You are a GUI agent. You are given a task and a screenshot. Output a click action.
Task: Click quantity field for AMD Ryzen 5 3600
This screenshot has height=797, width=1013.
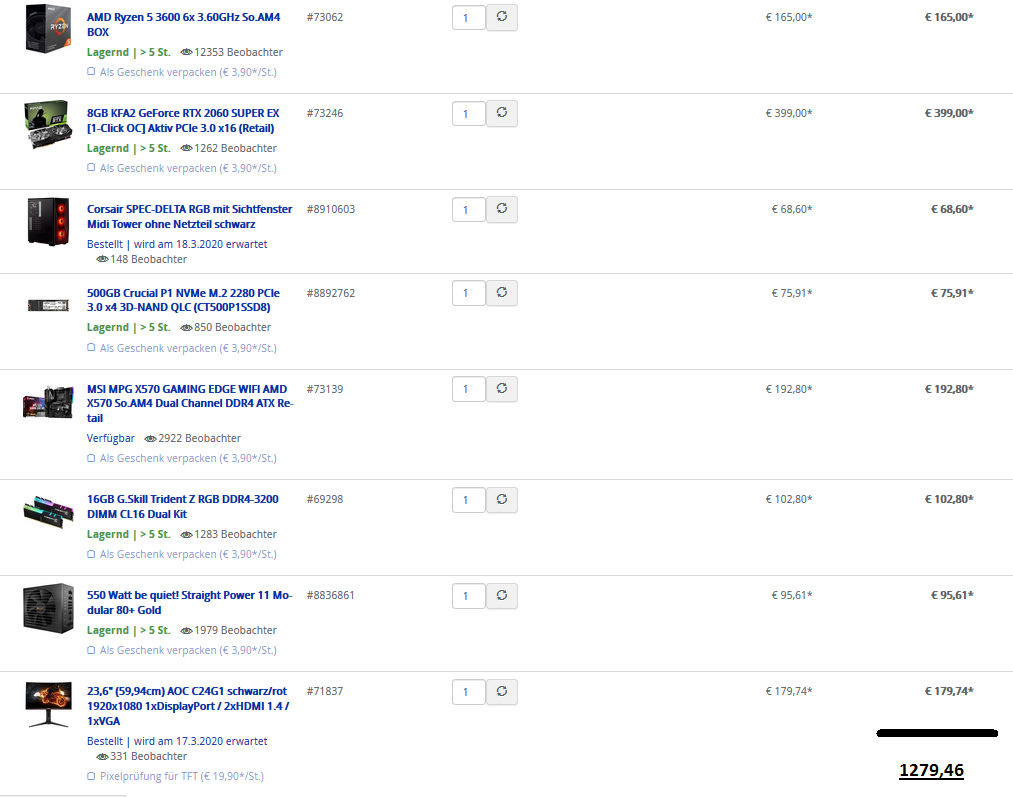pyautogui.click(x=468, y=17)
